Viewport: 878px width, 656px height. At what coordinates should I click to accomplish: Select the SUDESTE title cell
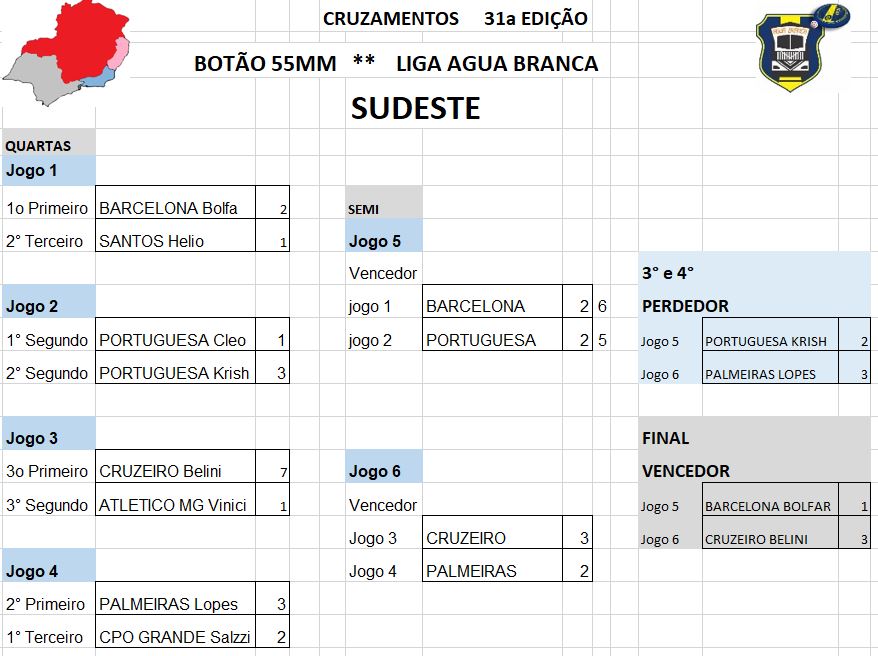click(415, 108)
